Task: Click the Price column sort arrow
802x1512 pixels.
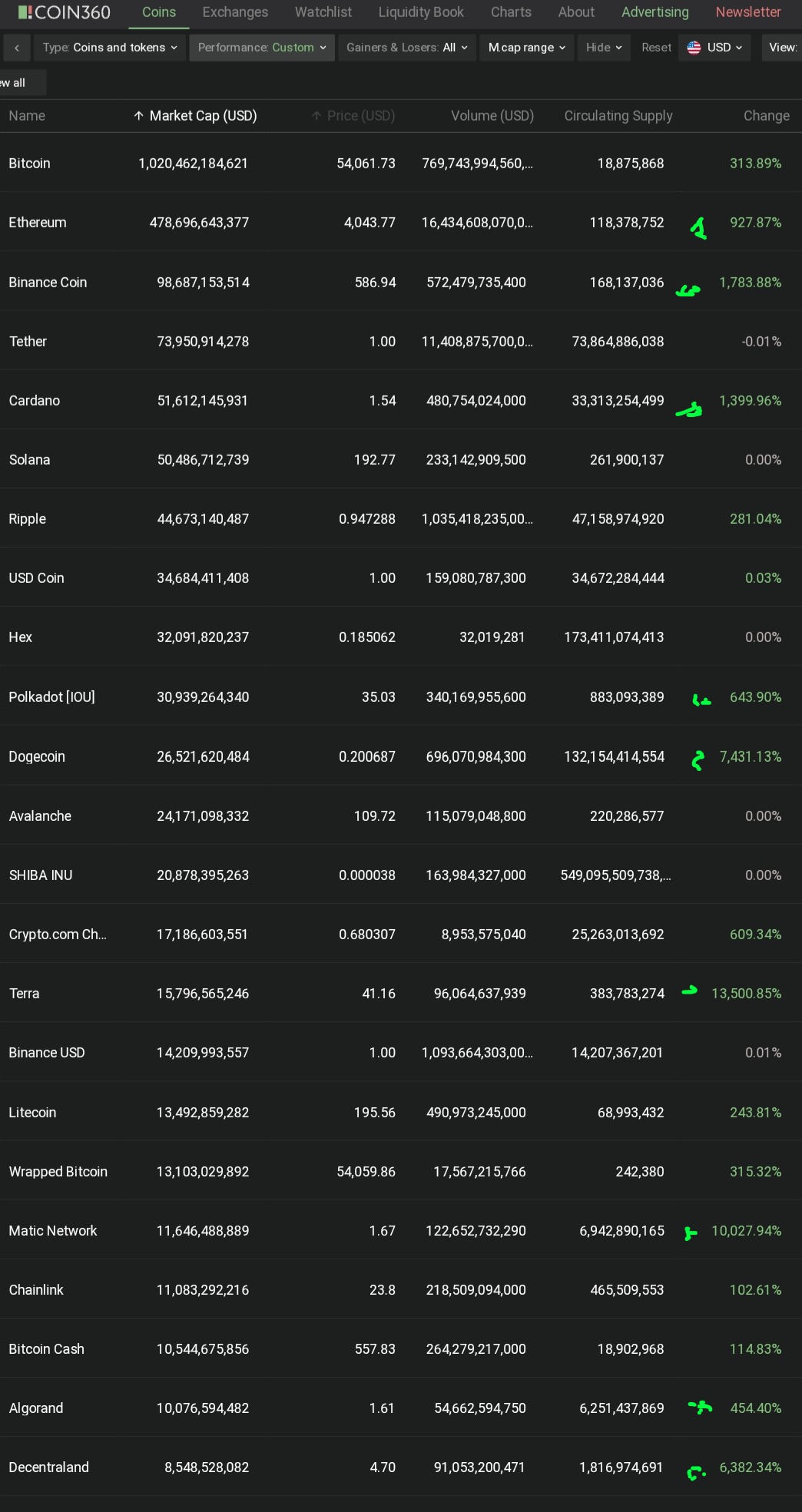Action: tap(316, 116)
